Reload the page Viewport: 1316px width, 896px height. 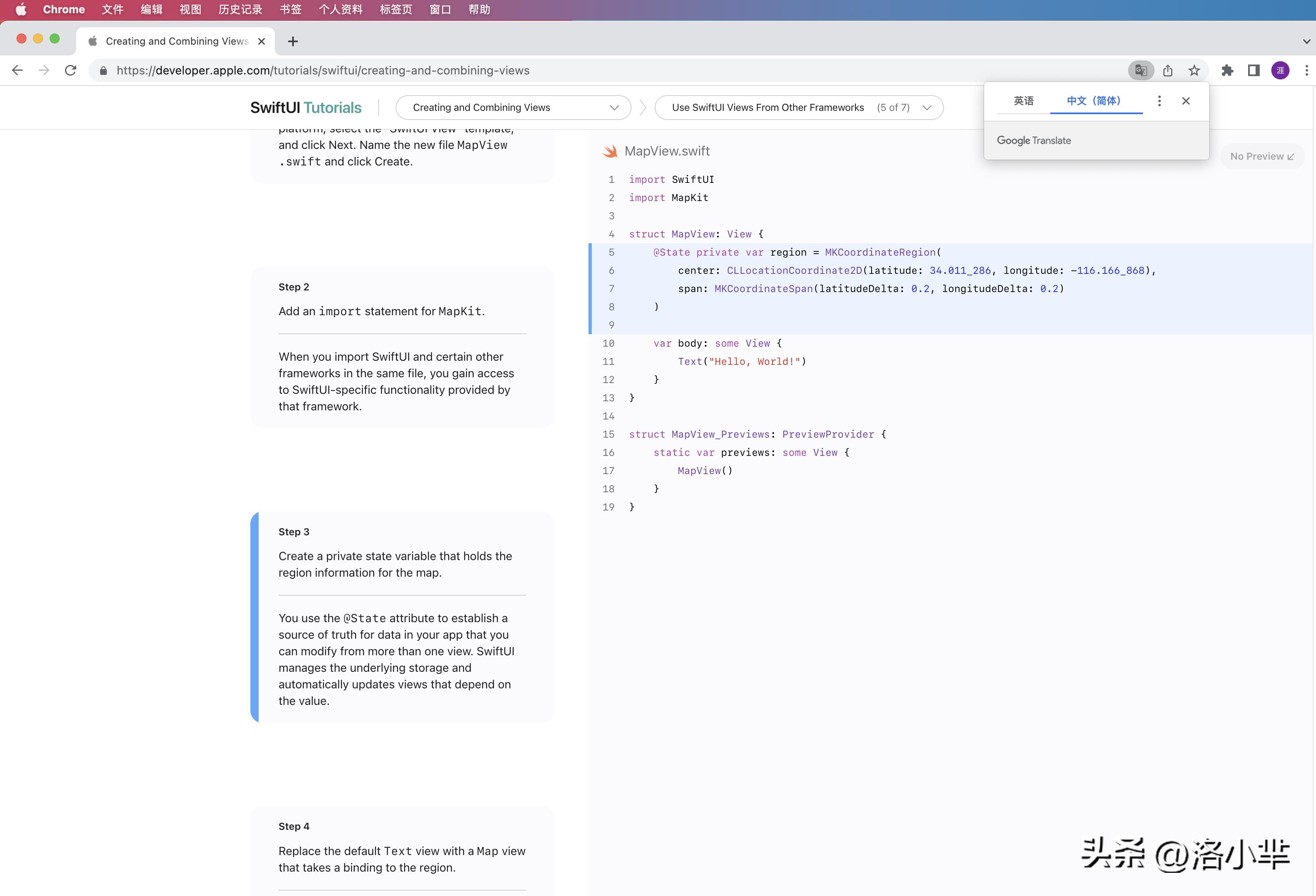tap(70, 70)
